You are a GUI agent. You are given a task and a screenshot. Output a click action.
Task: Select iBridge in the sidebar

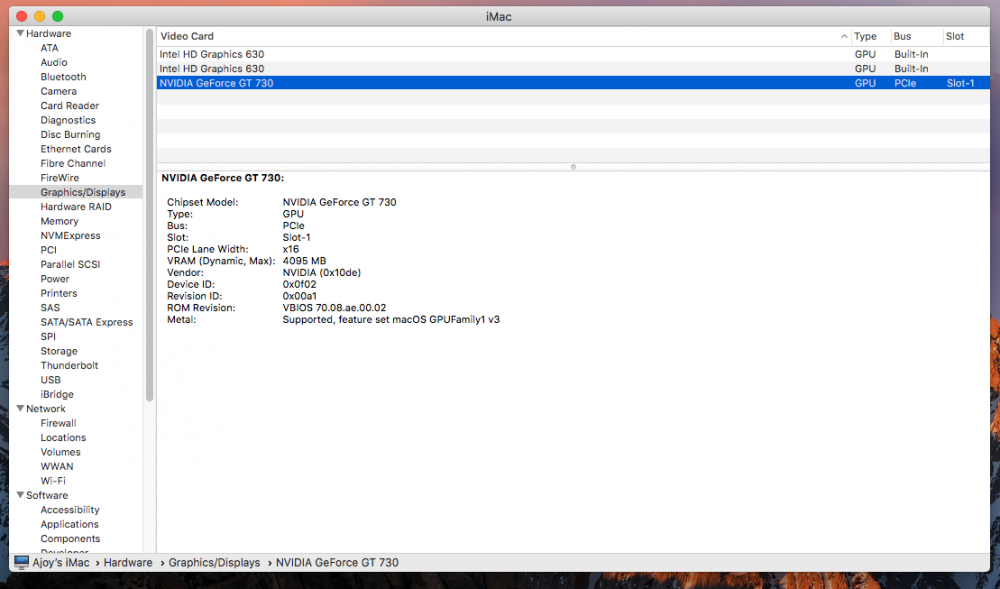57,395
